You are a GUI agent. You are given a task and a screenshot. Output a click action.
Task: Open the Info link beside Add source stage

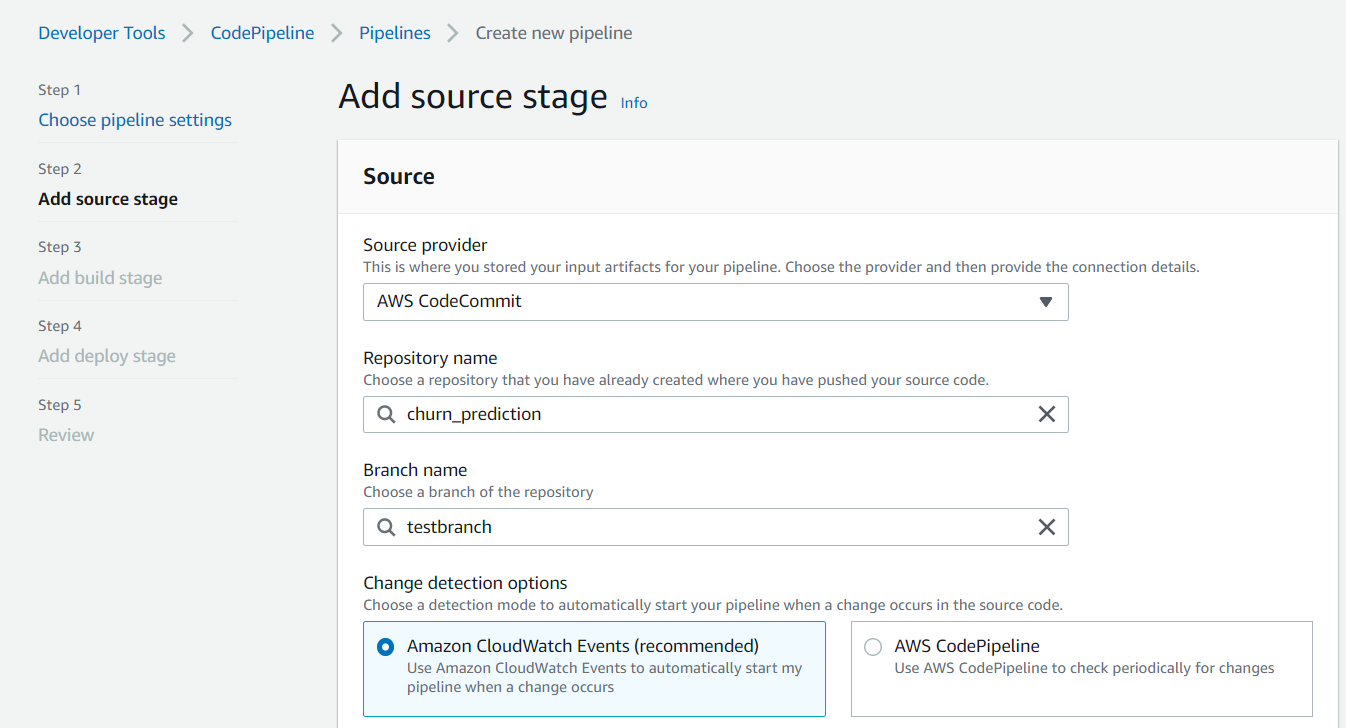point(634,103)
